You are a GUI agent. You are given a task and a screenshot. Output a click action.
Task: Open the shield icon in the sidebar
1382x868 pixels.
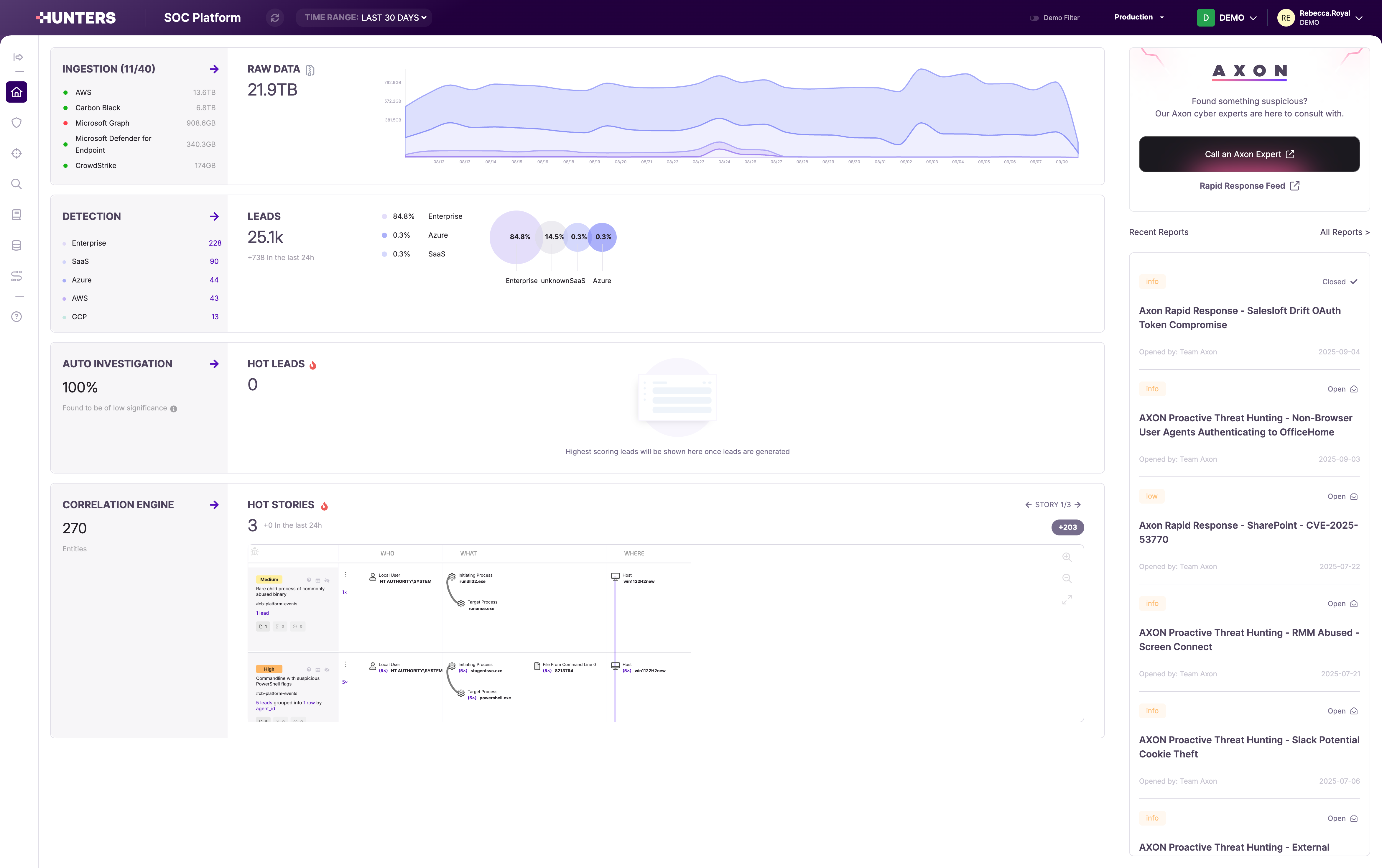pyautogui.click(x=17, y=123)
